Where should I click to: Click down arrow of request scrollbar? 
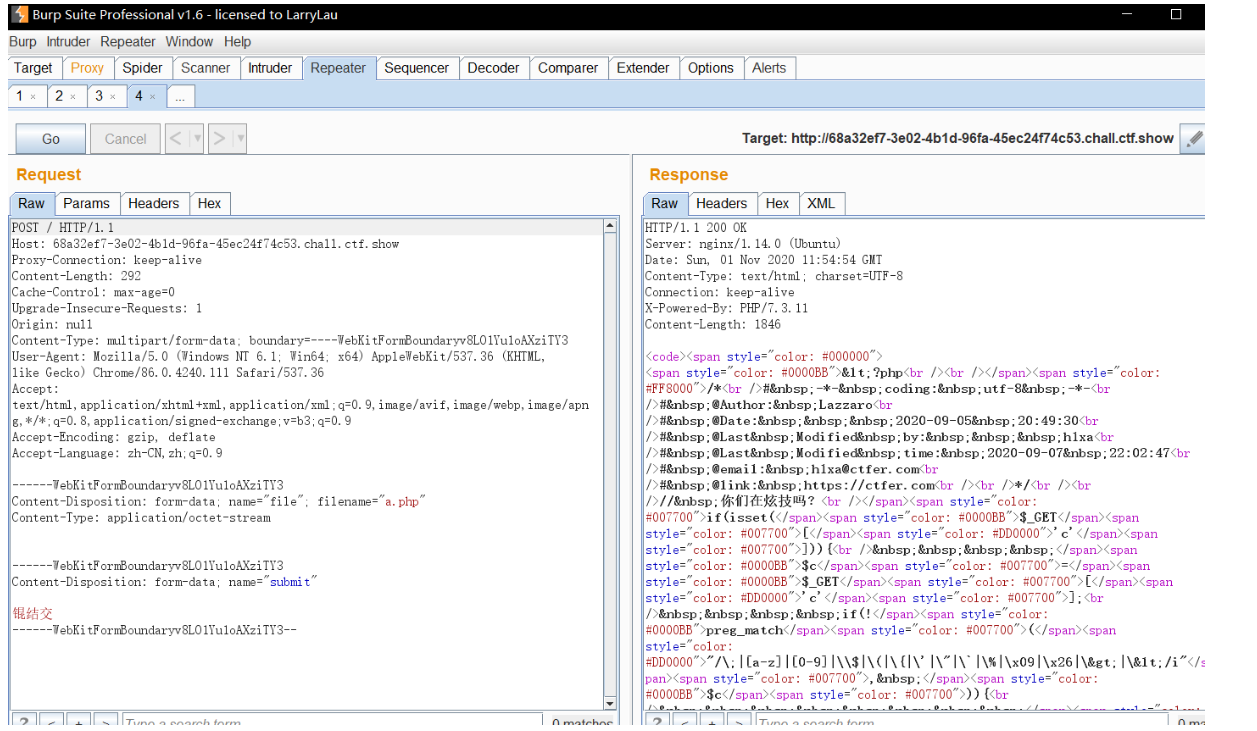(611, 703)
